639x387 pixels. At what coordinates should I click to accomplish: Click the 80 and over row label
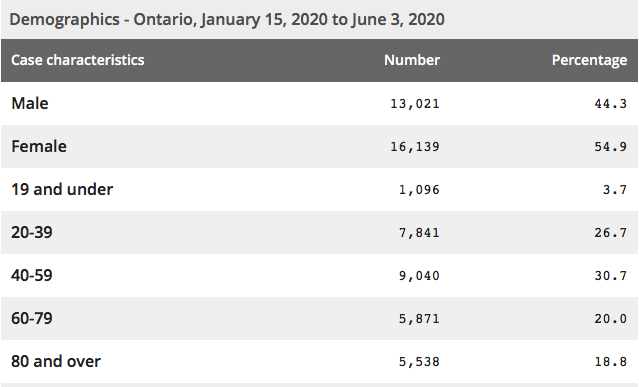tap(56, 361)
